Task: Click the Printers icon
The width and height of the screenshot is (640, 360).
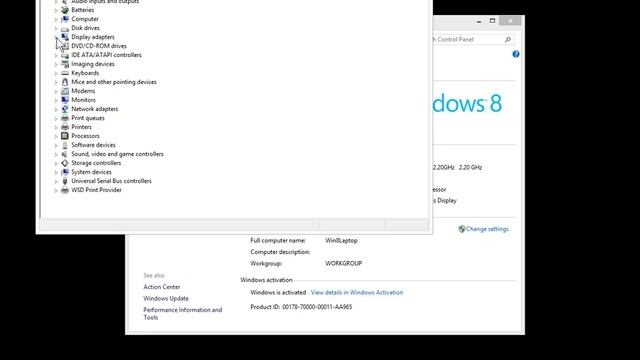Action: click(x=64, y=127)
